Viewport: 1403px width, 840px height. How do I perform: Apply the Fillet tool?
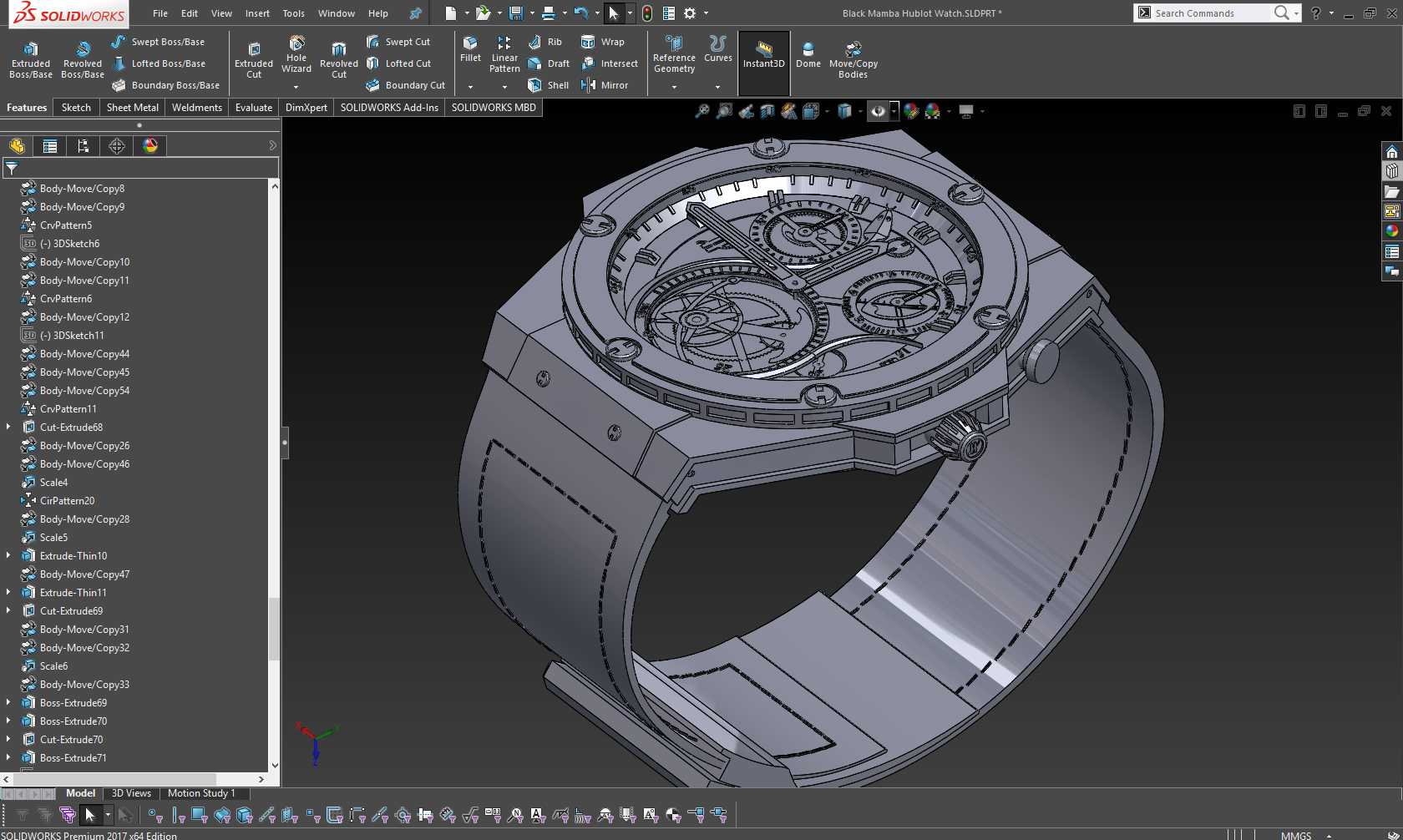click(470, 49)
